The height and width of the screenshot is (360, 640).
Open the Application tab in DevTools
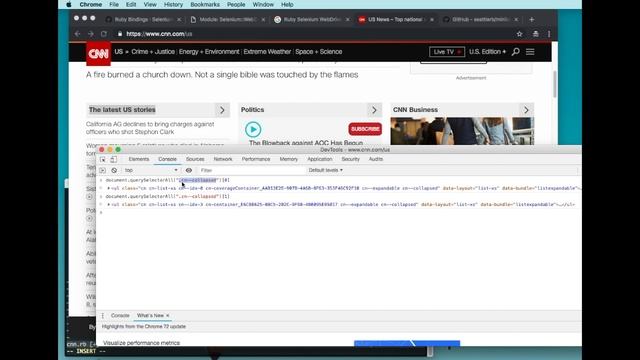coord(320,159)
